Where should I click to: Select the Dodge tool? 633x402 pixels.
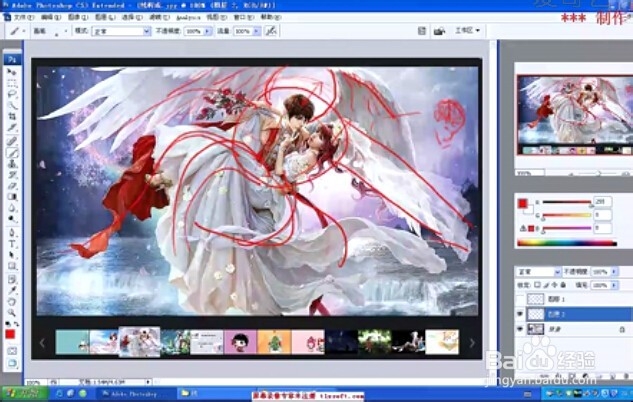(12, 219)
